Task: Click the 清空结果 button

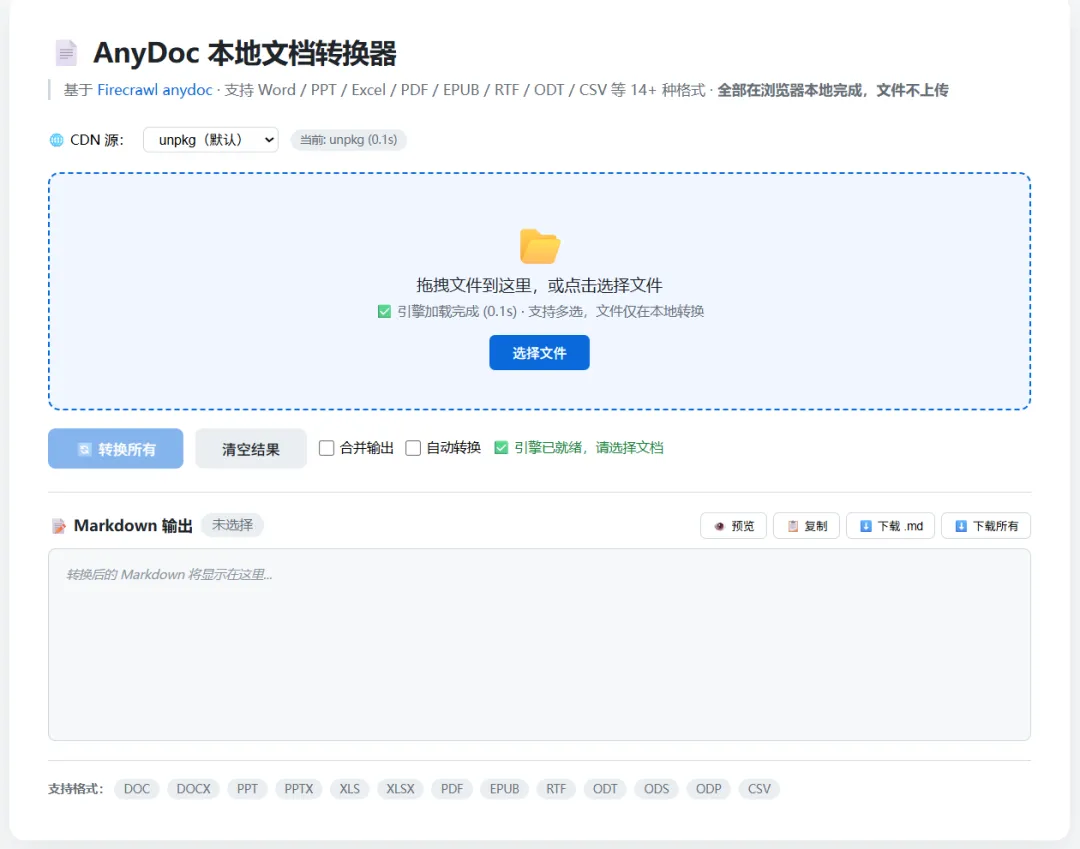Action: click(x=251, y=449)
